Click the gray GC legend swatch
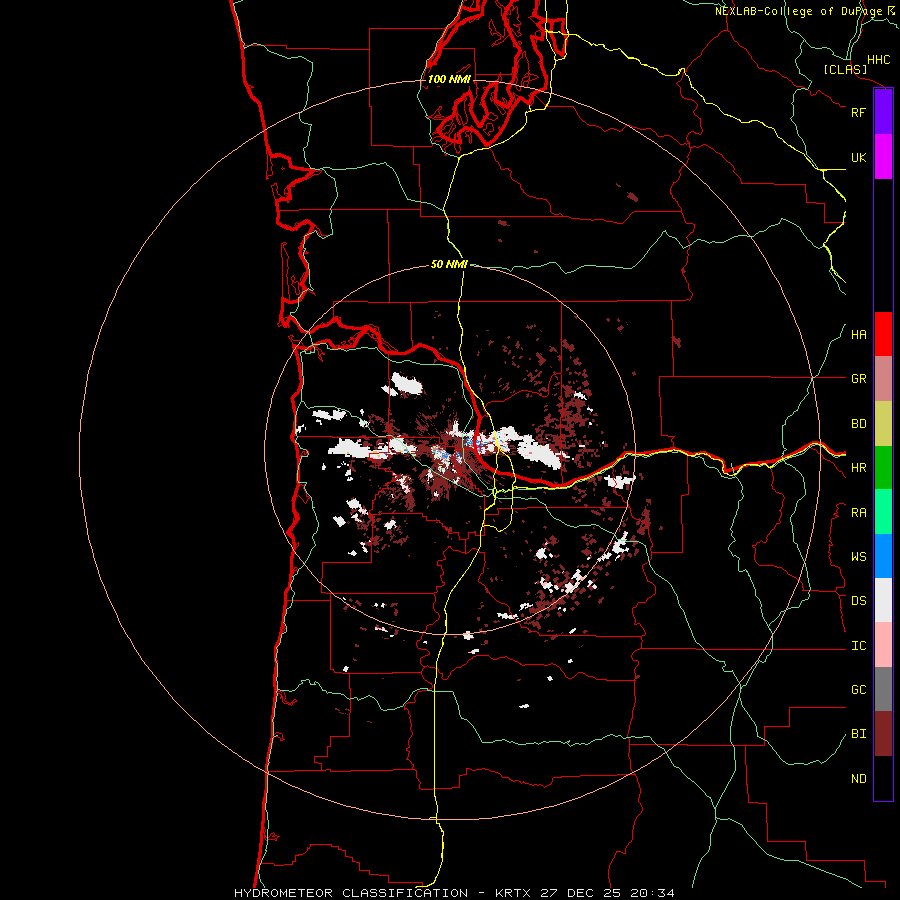The width and height of the screenshot is (900, 900). [883, 689]
